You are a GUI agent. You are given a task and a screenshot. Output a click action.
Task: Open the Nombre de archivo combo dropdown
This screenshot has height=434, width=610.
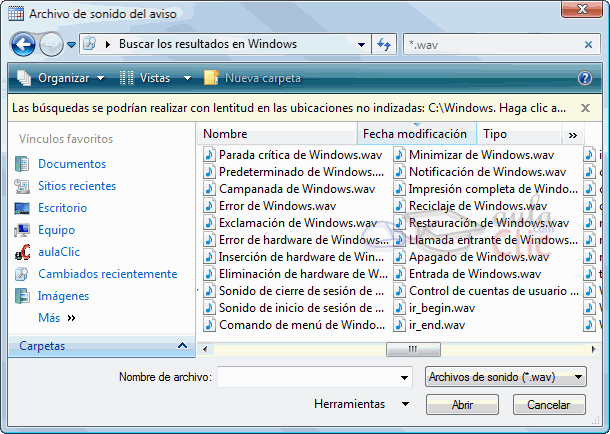point(404,377)
